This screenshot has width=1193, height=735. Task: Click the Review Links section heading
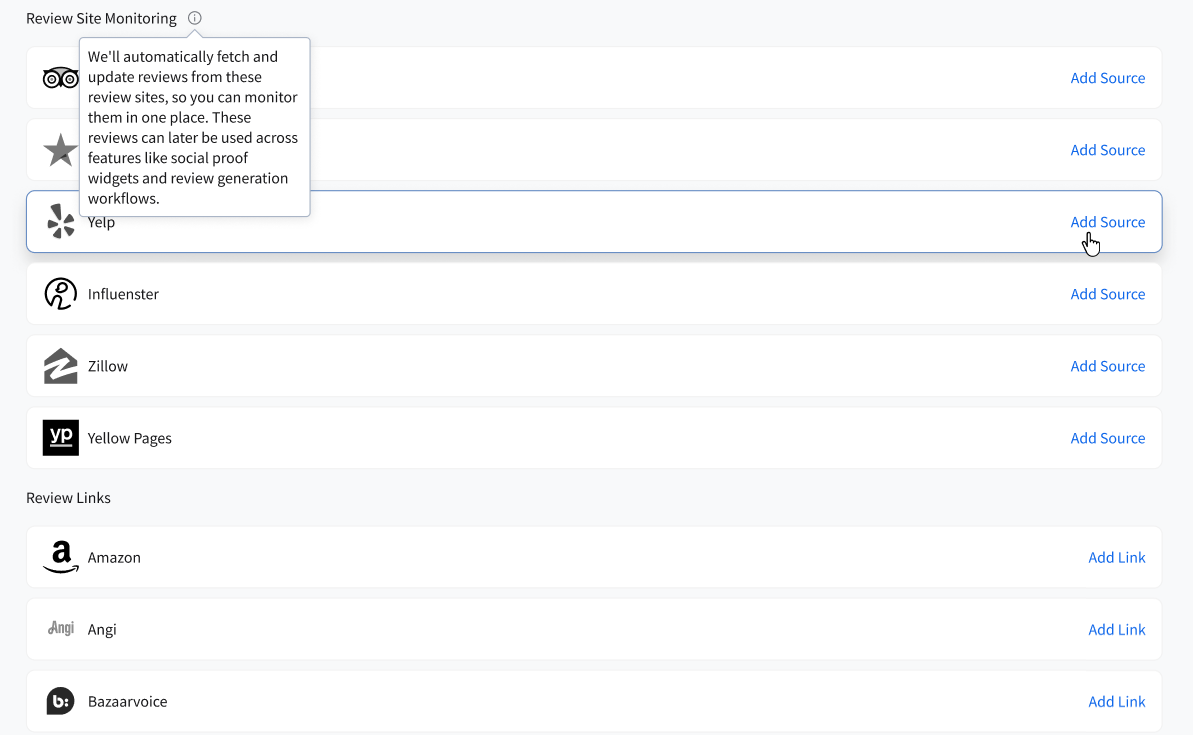coord(68,498)
